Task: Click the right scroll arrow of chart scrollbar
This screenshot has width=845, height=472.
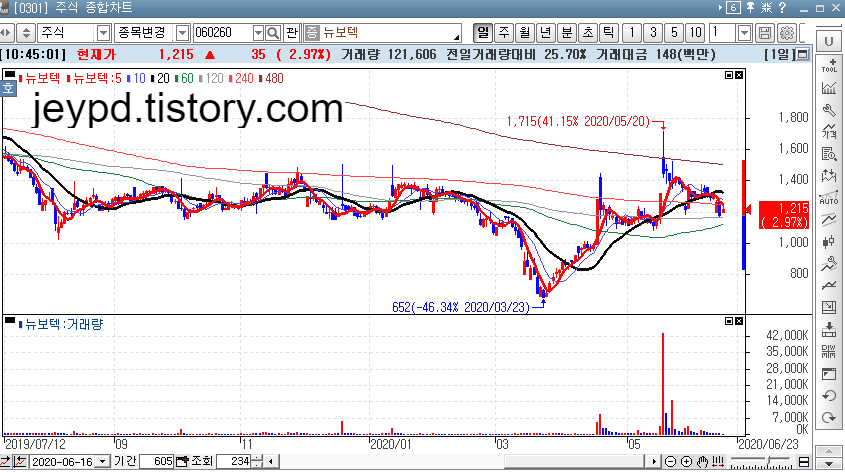Action: [654, 462]
